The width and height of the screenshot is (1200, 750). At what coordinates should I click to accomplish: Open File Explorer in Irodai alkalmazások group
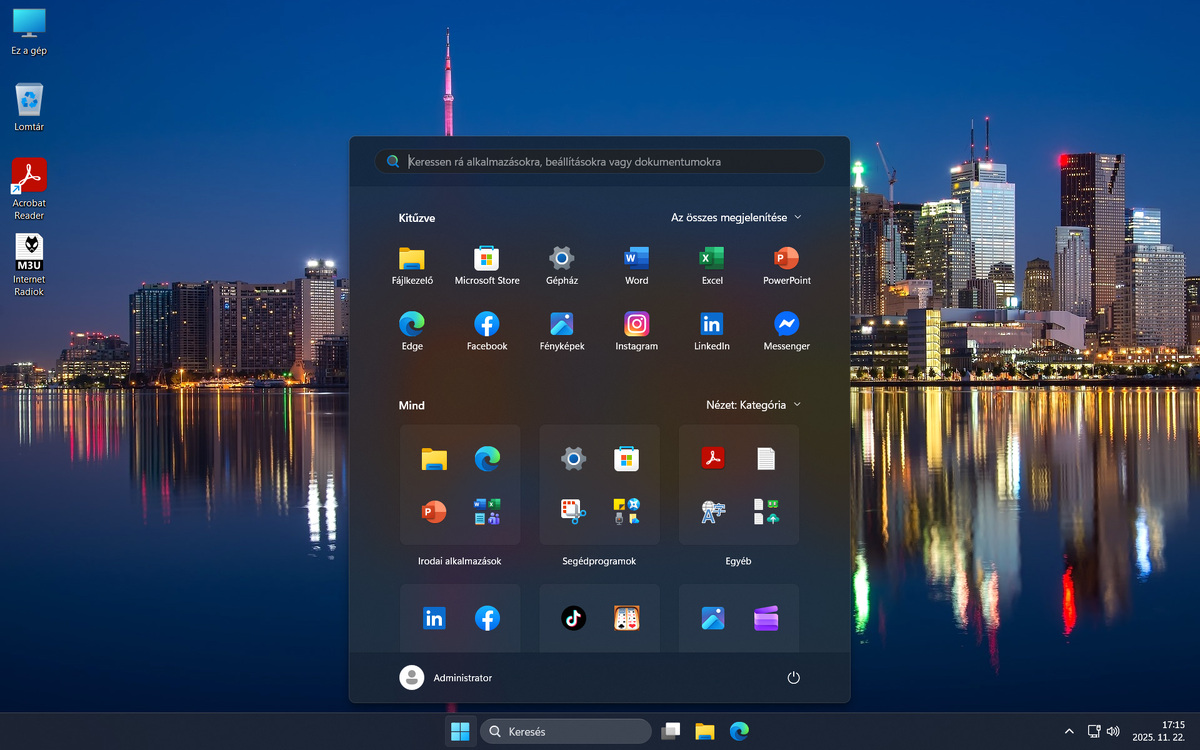click(434, 459)
